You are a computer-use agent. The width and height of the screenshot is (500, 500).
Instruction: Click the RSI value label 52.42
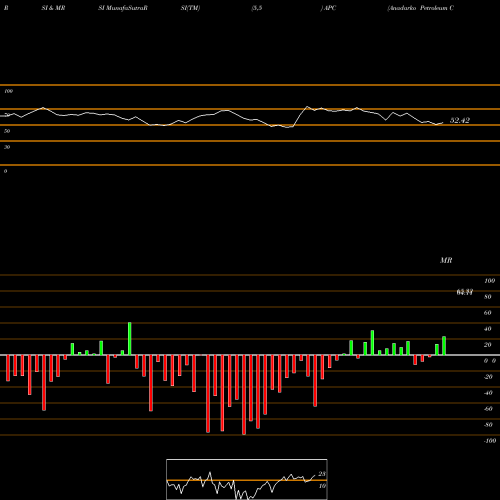click(460, 120)
